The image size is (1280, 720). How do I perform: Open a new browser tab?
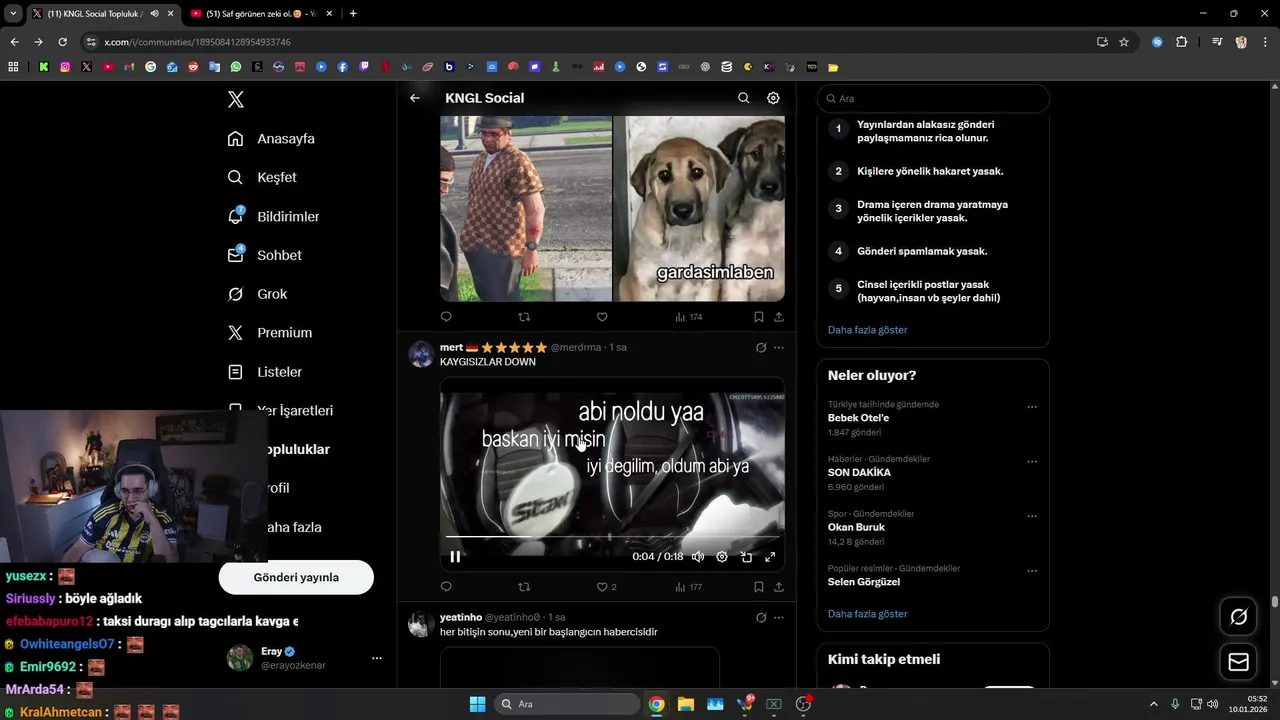(353, 13)
